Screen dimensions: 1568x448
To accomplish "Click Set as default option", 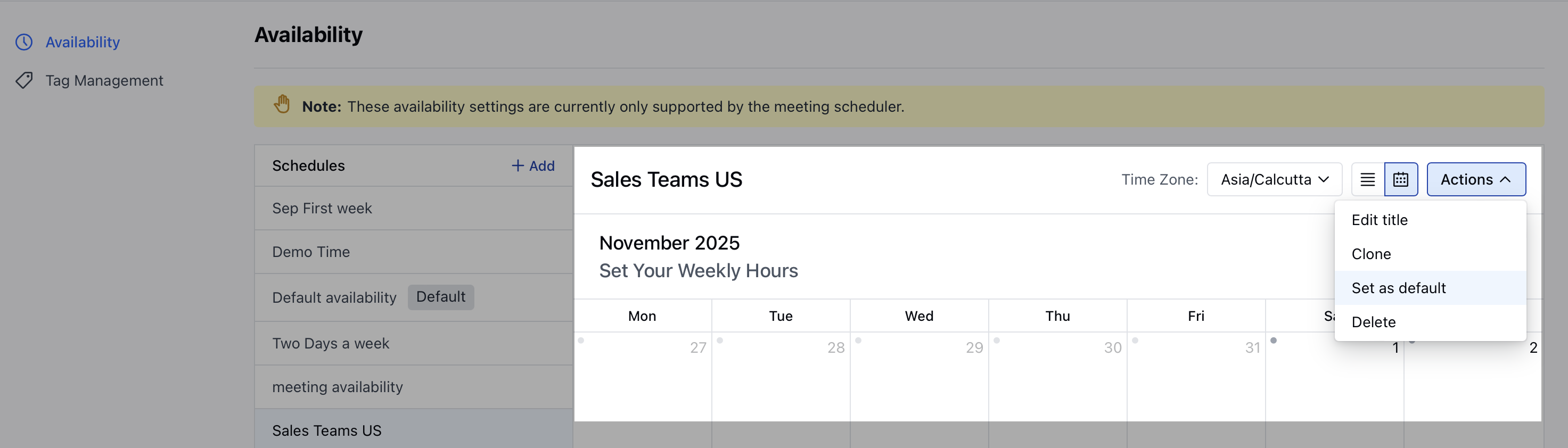I will tap(1398, 288).
